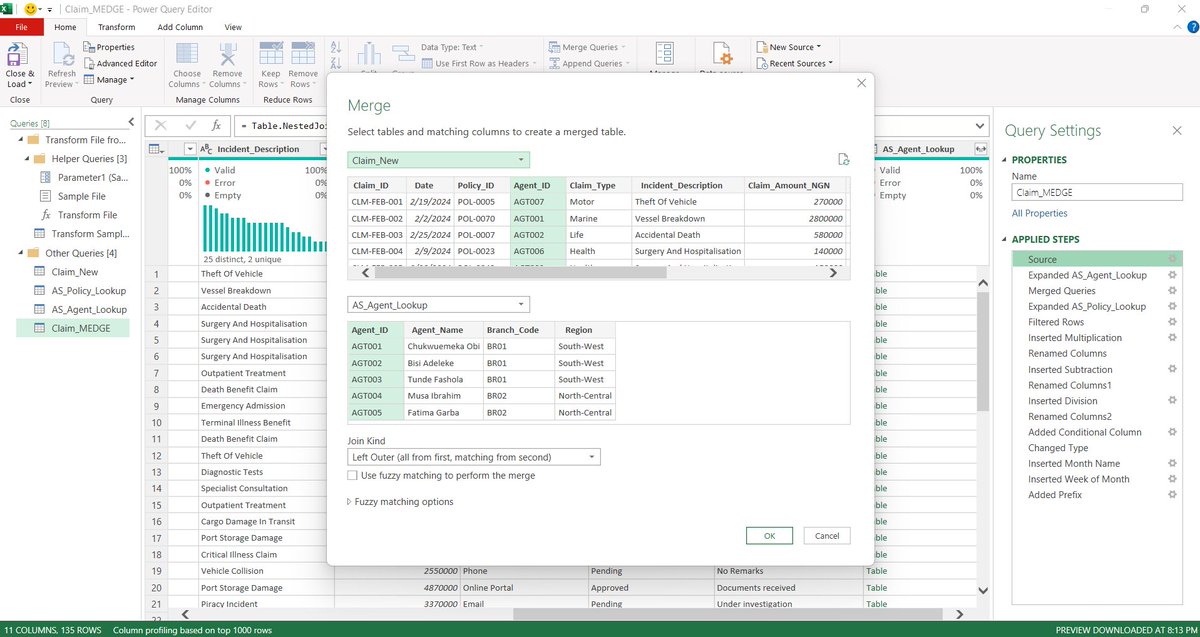1200x637 pixels.
Task: Open the gear settings for Merged Queries step
Action: 1172,291
